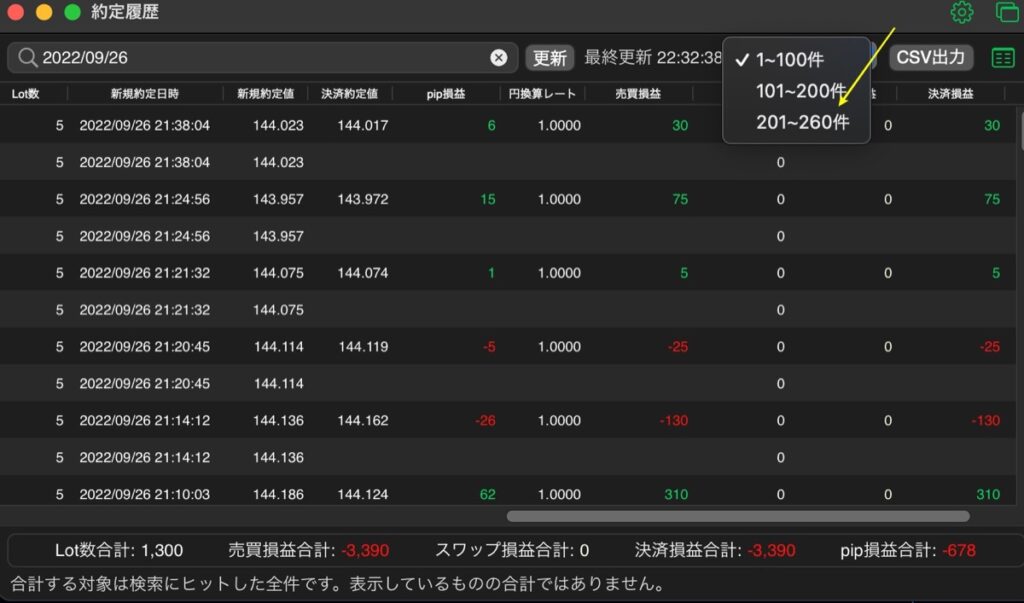
Task: Sort by pip損益 column header
Action: (445, 94)
